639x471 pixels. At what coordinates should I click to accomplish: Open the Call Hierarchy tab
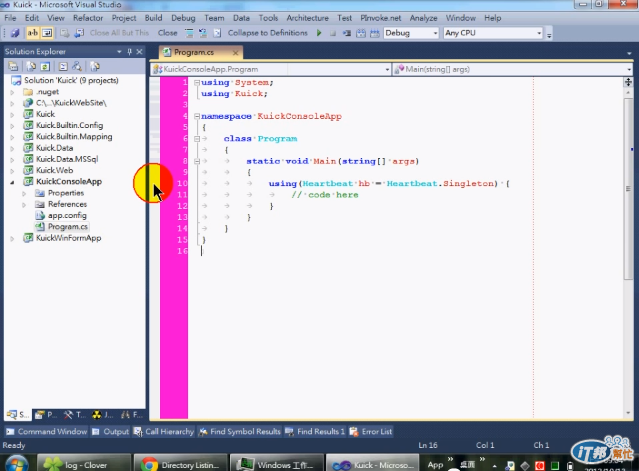click(164, 431)
